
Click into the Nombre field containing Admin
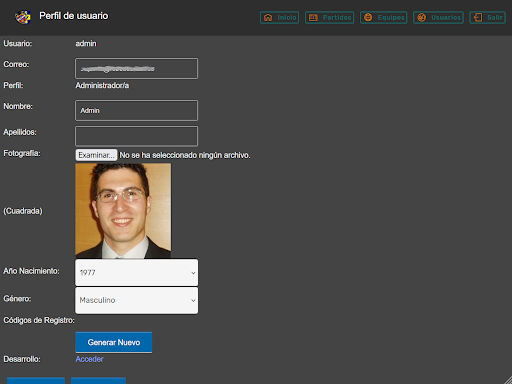(136, 110)
